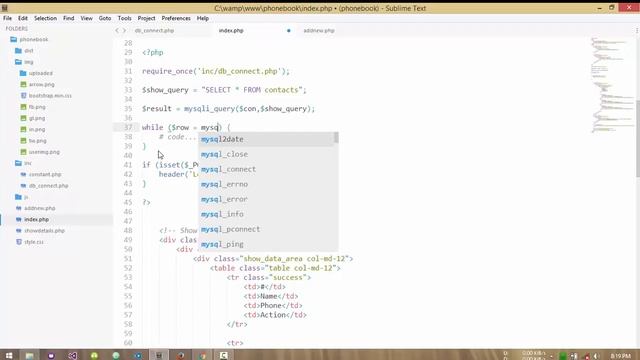This screenshot has height=360, width=640.
Task: Click the Sublime Text taskbar button
Action: click(159, 356)
